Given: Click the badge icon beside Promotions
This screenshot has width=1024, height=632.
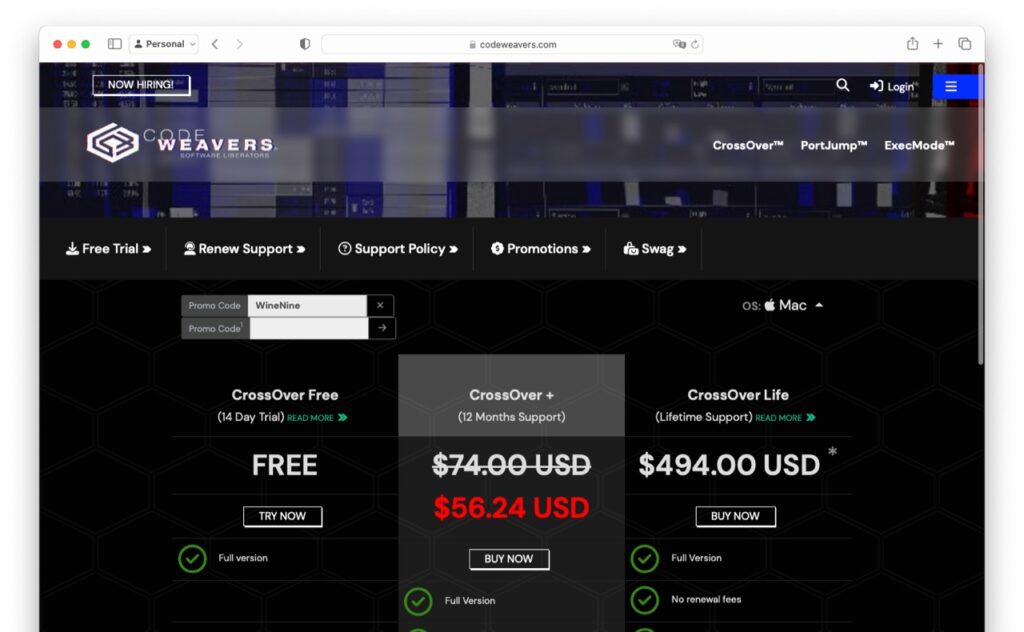Looking at the screenshot, I should tap(496, 248).
